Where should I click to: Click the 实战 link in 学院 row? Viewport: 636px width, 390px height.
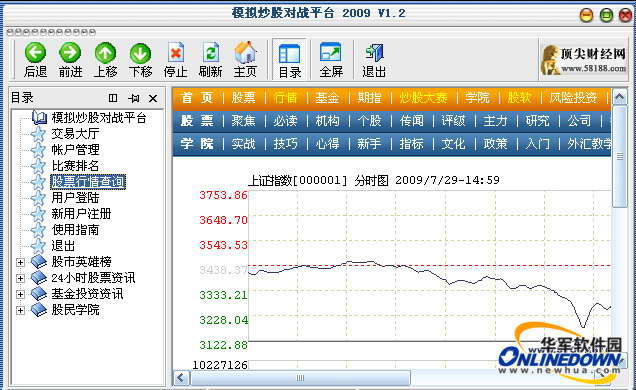point(243,144)
